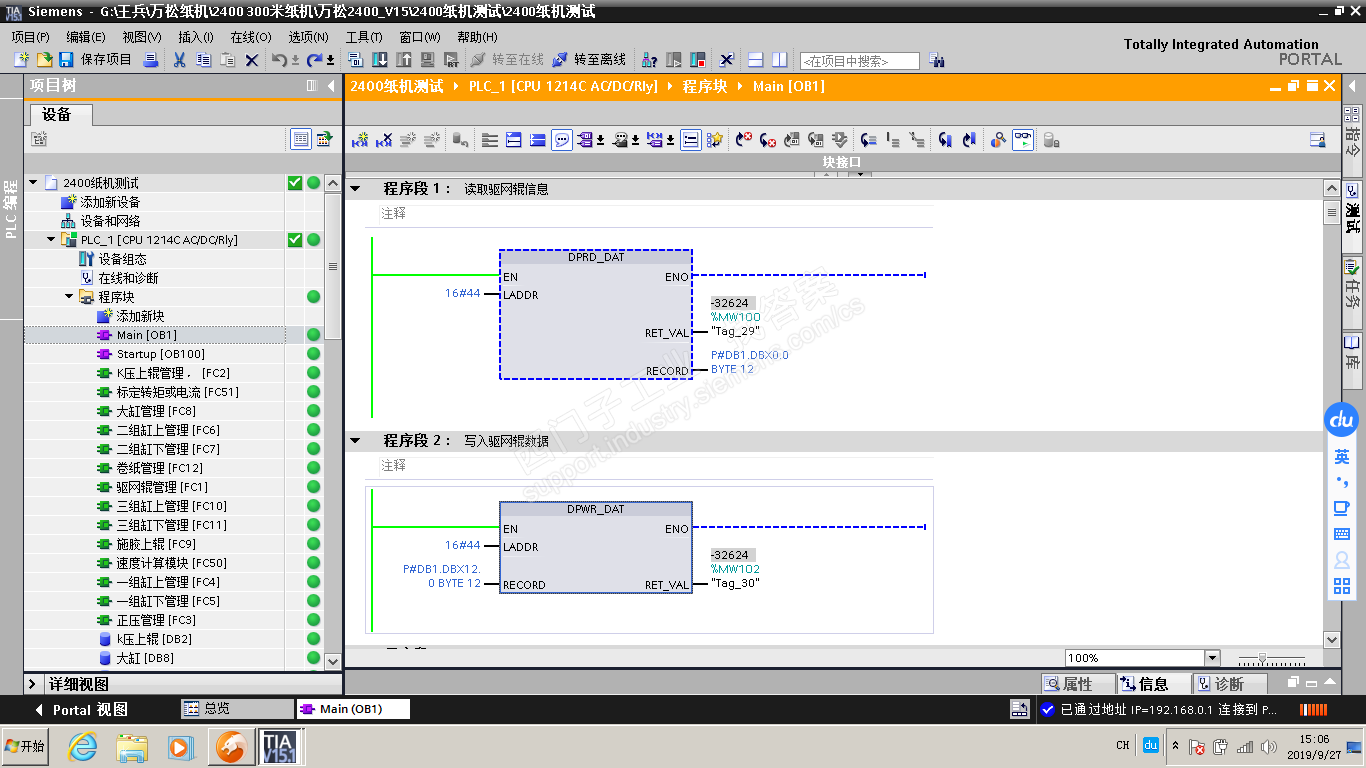Toggle the monitoring glasses button on/off
The width and height of the screenshot is (1366, 768).
tap(1023, 141)
